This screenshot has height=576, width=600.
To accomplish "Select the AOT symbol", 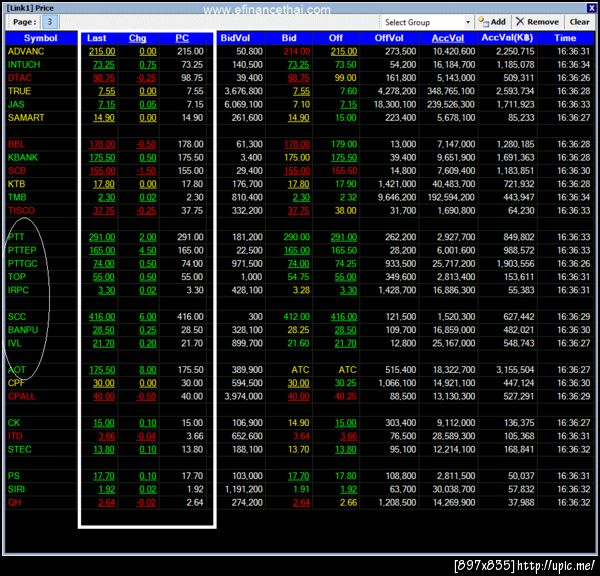I will click(17, 370).
